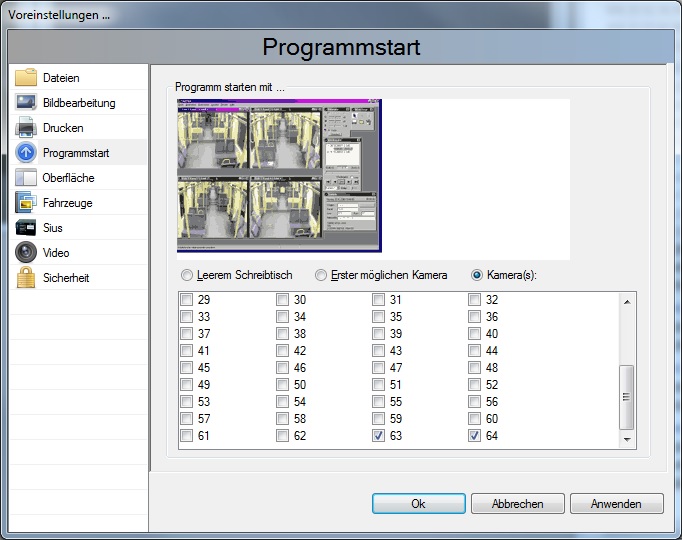Click the camera list down scroll arrow
682x540 pixels.
627,439
